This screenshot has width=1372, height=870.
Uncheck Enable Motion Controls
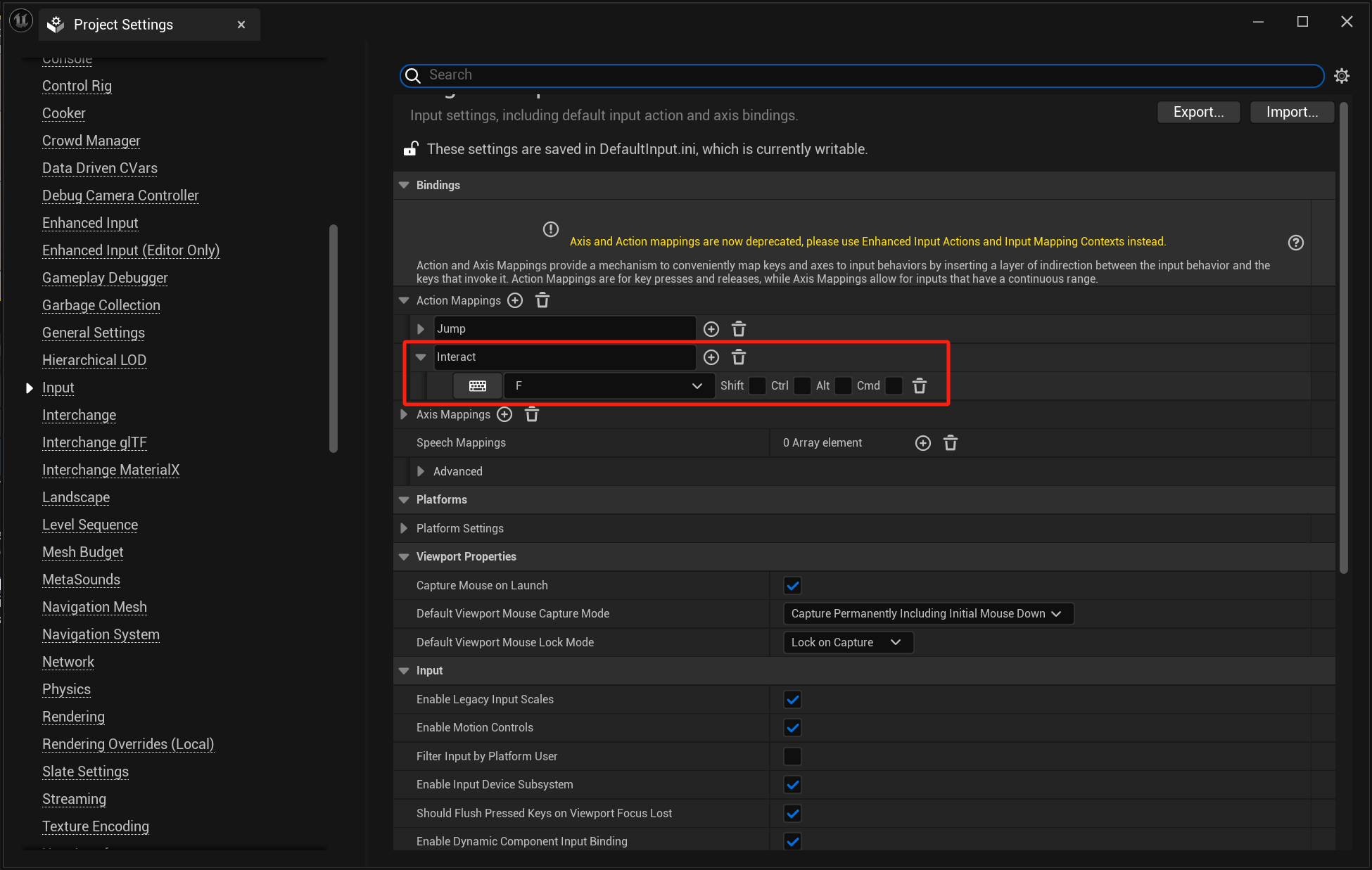(793, 728)
